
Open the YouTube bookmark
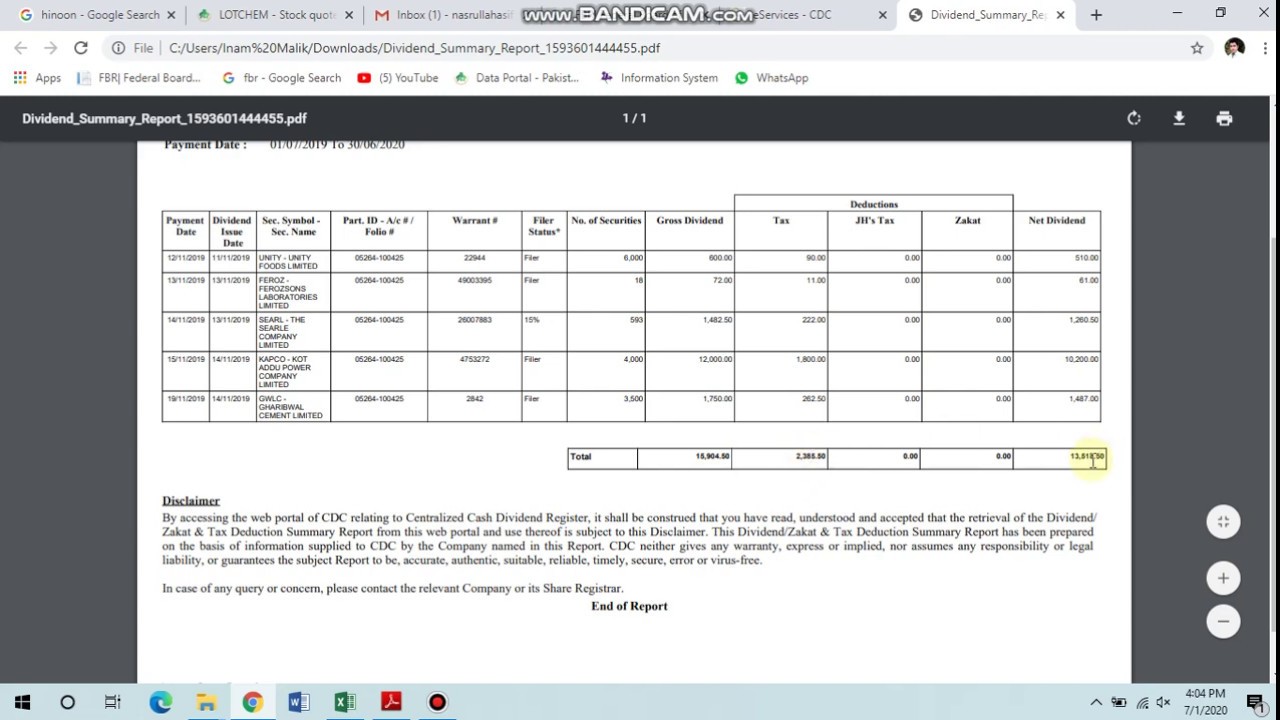point(397,78)
